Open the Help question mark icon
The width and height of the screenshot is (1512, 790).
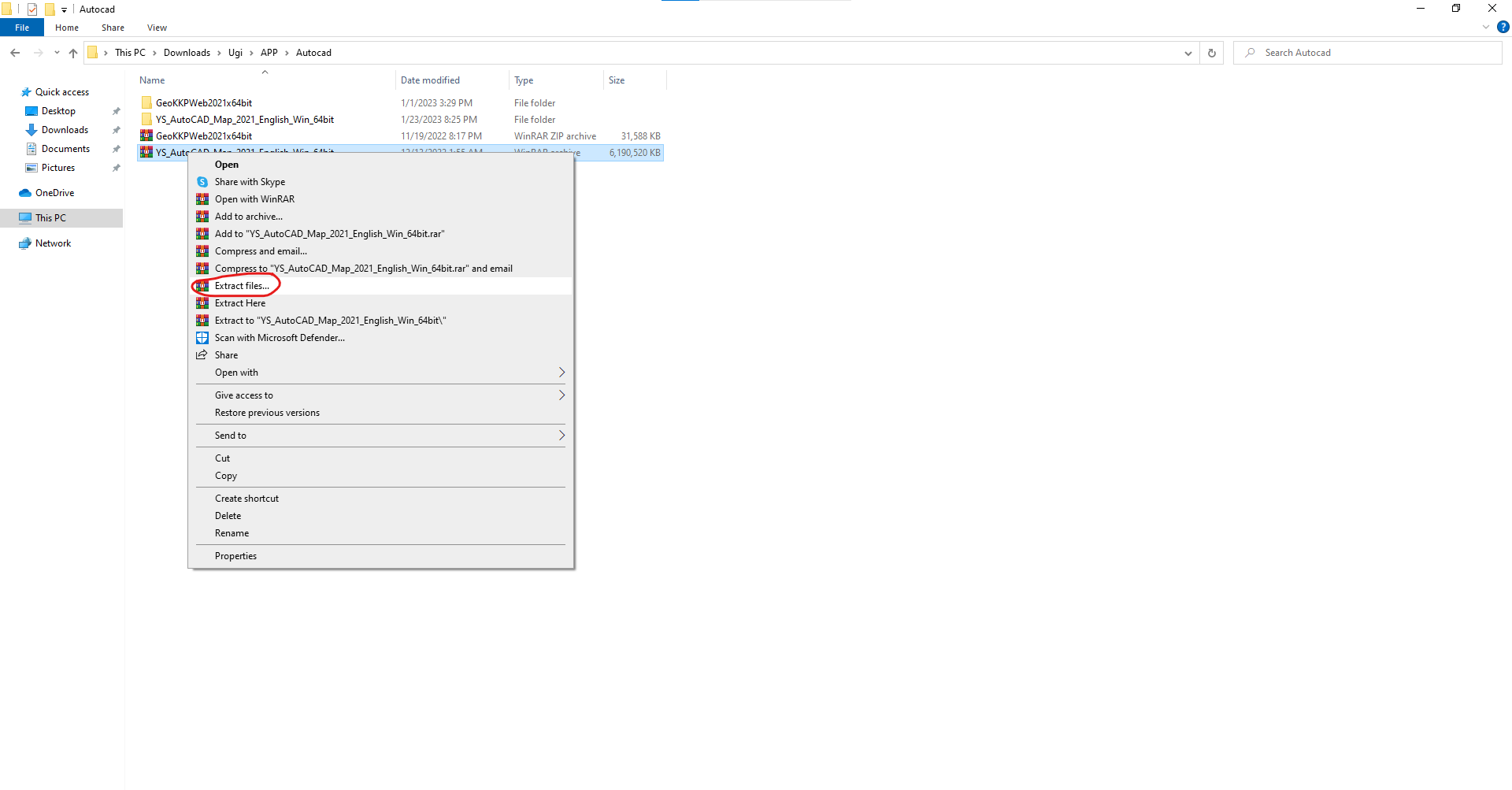coord(1503,27)
